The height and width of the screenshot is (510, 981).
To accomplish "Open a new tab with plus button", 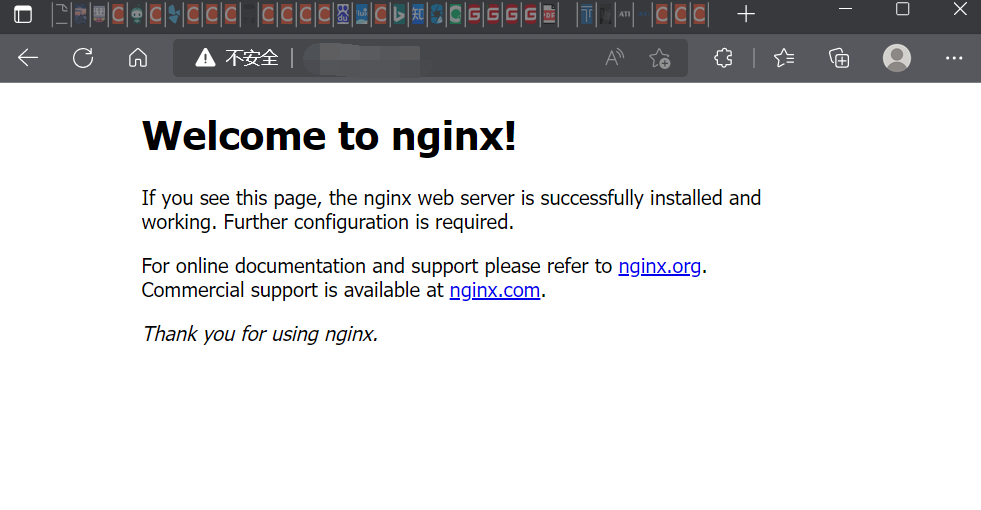I will pyautogui.click(x=746, y=14).
